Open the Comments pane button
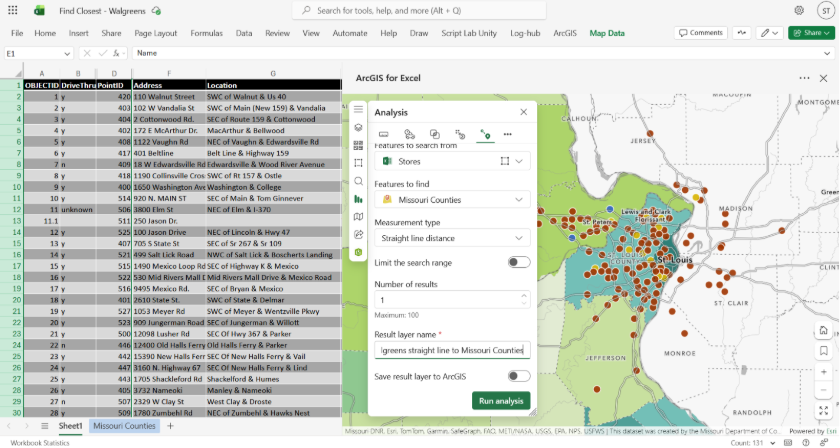Screen dimensions: 840x448 [701, 33]
